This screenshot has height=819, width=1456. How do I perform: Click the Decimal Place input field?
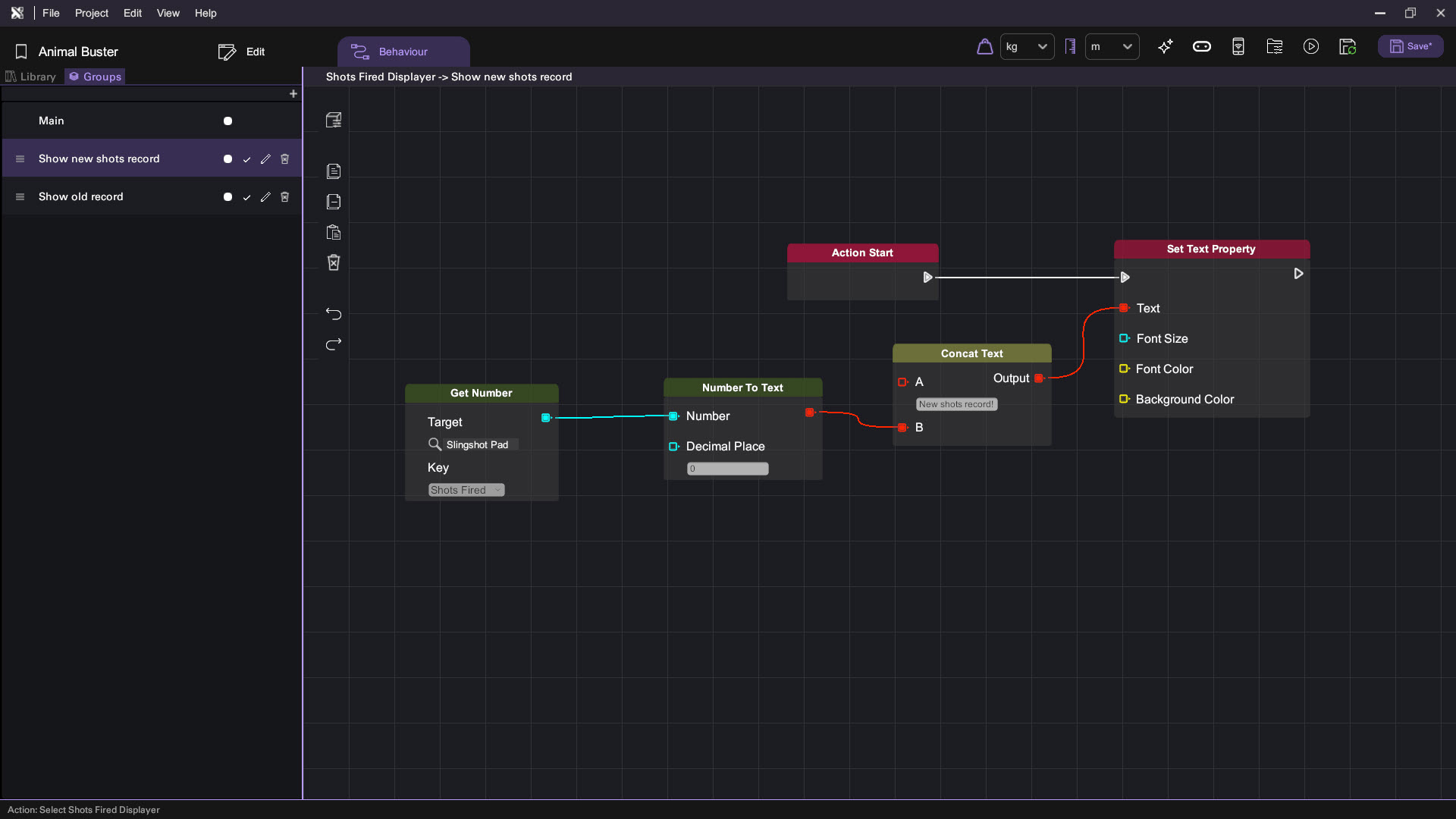[727, 469]
